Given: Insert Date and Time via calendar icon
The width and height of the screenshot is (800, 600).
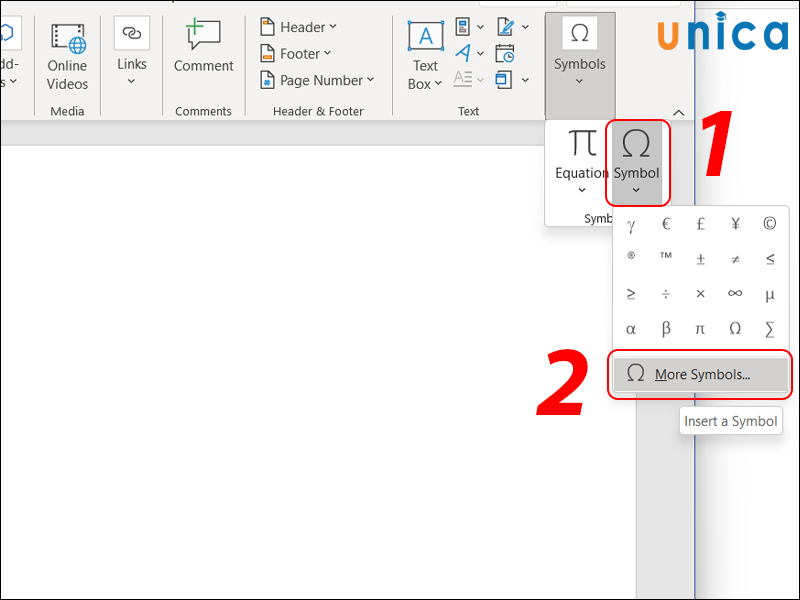Looking at the screenshot, I should click(505, 53).
